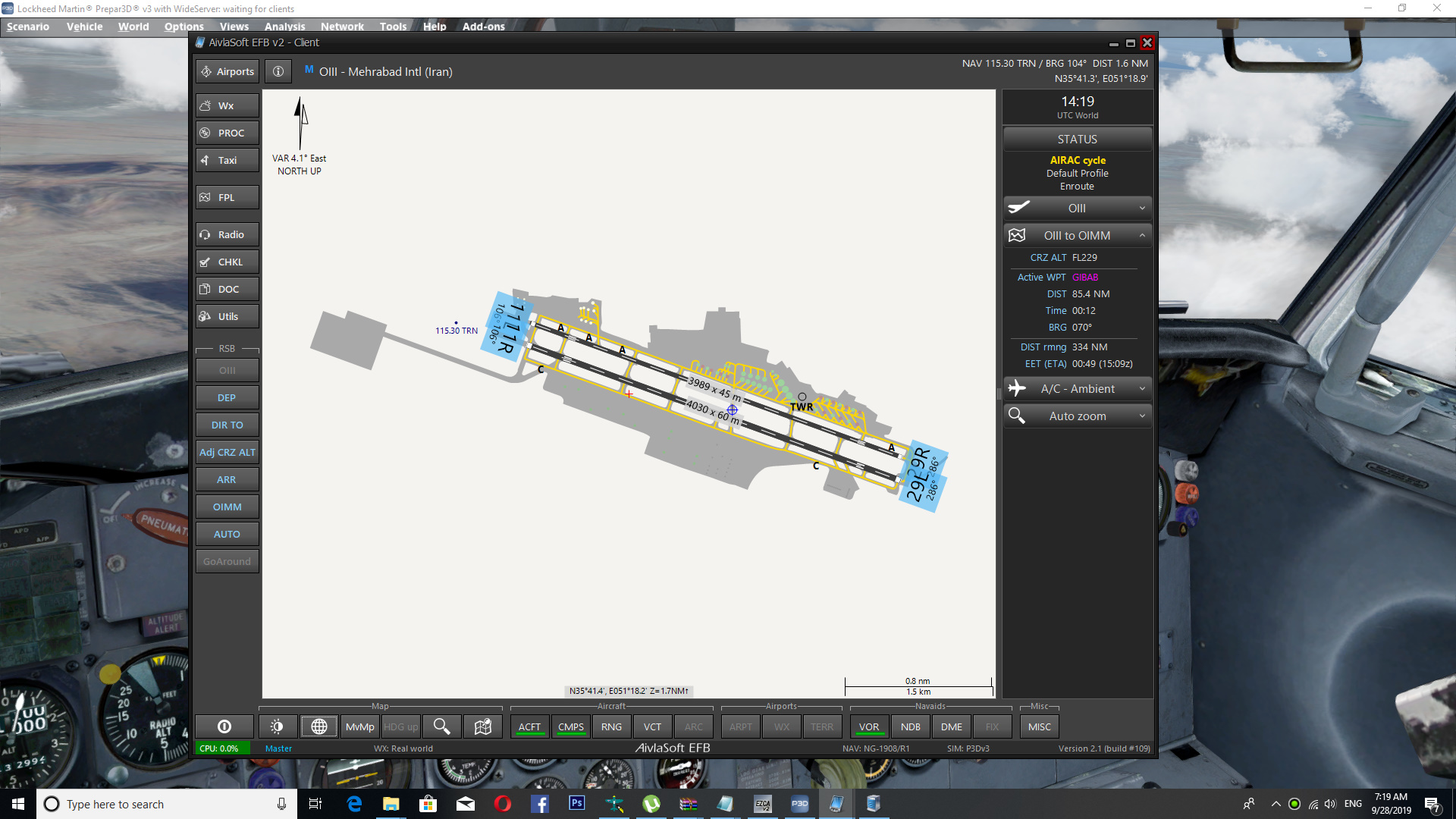Click the OIMM destination button
1456x819 pixels.
click(227, 507)
